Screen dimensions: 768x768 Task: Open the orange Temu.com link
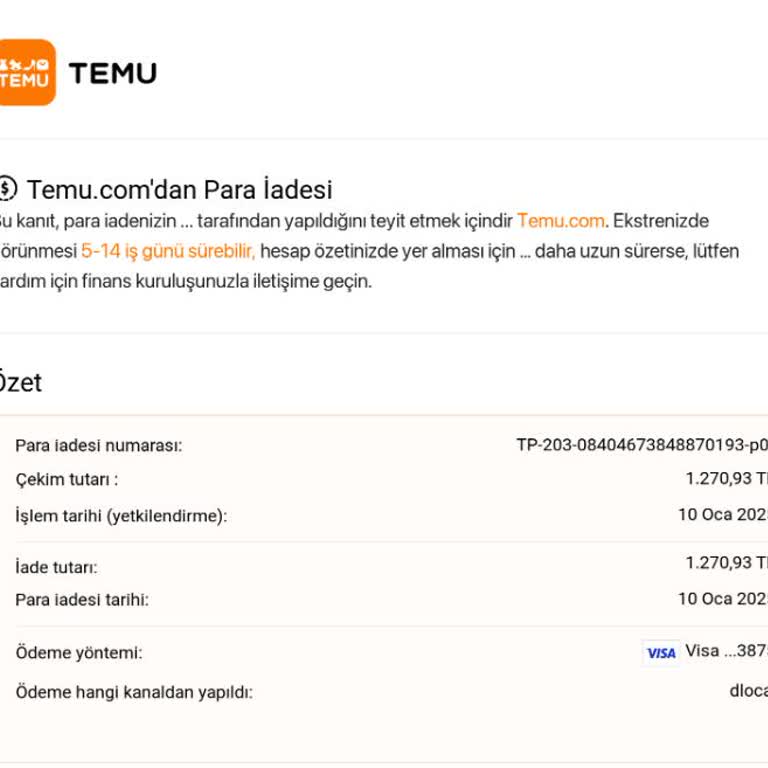pyautogui.click(x=560, y=221)
